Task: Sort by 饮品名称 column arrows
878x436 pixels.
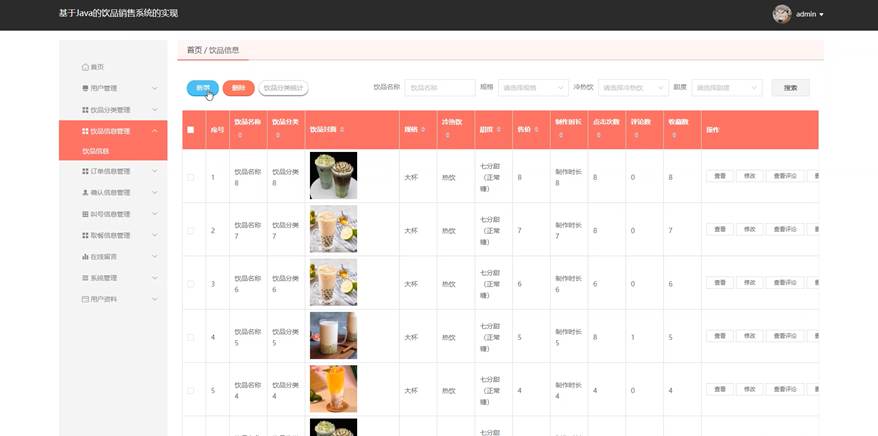Action: [240, 135]
